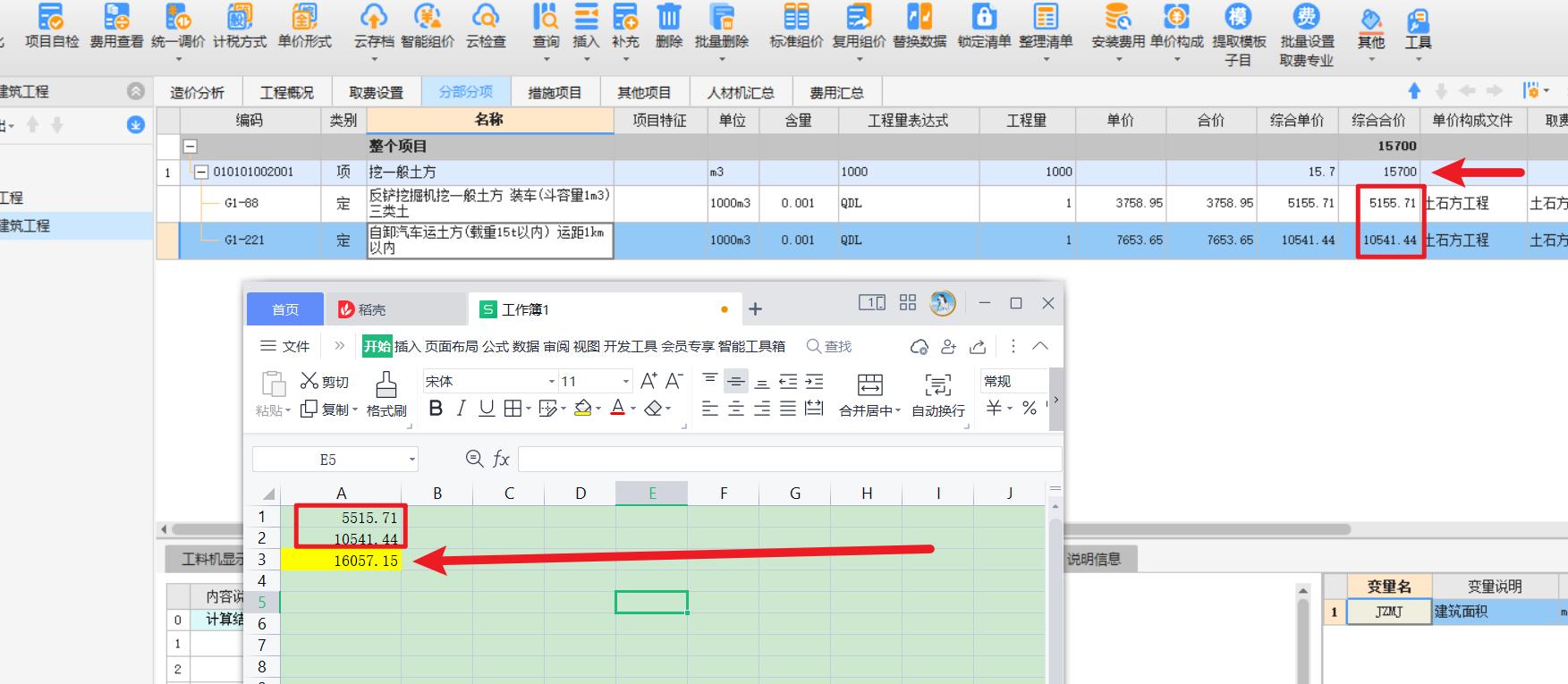The width and height of the screenshot is (1568, 684).
Task: Click the formula bar input field
Action: tap(790, 460)
